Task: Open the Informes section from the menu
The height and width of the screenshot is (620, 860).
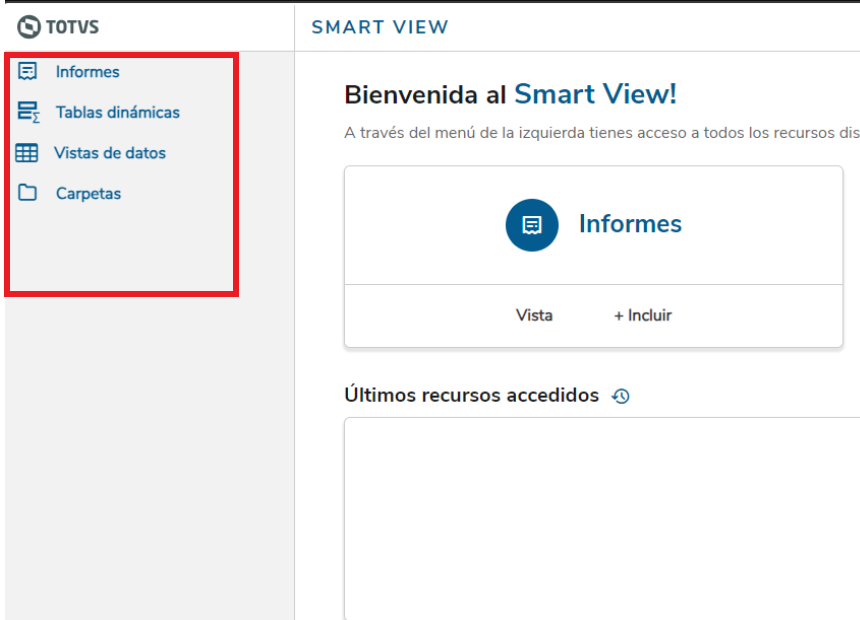Action: point(88,71)
